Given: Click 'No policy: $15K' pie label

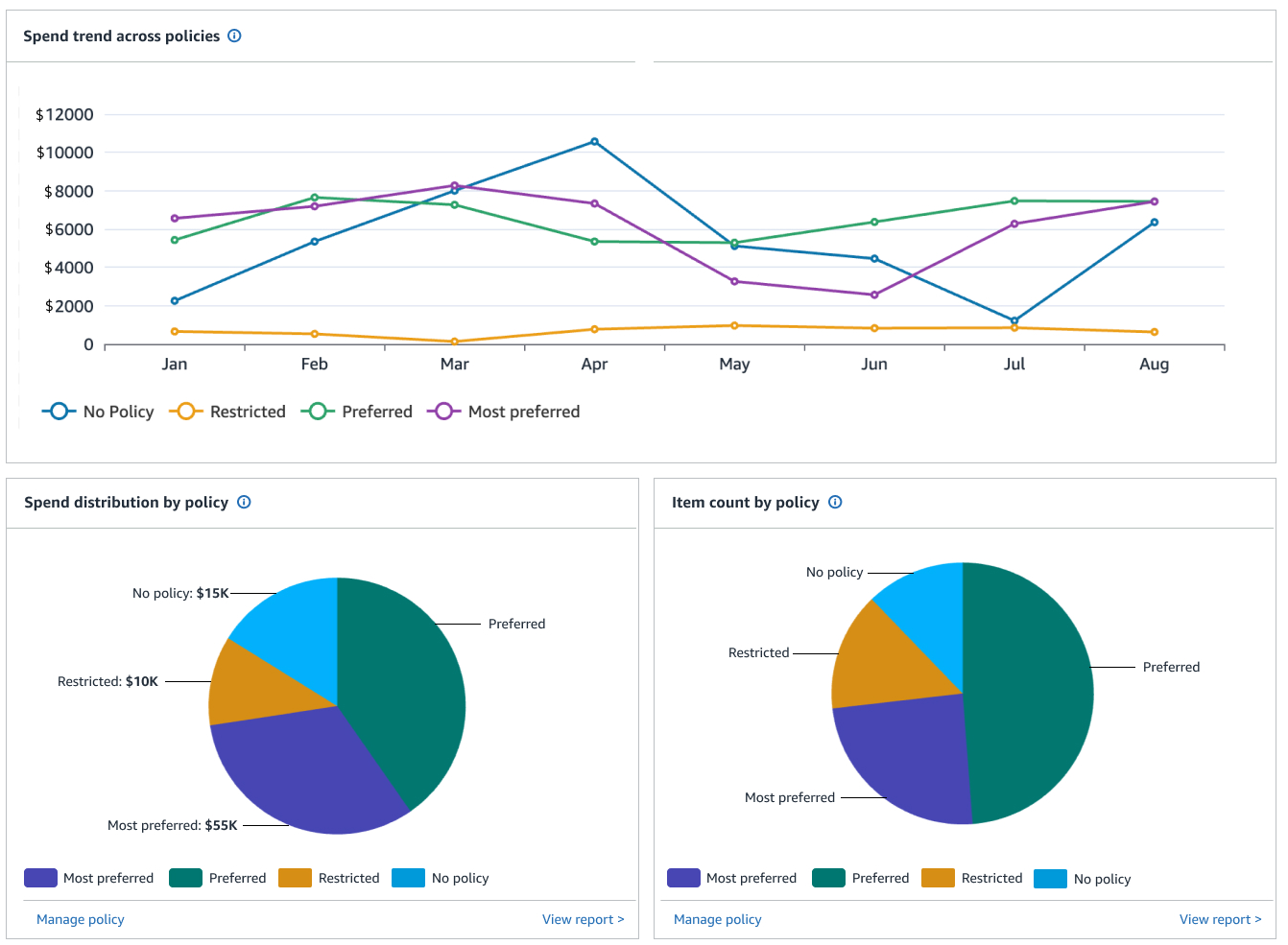Looking at the screenshot, I should click(180, 593).
